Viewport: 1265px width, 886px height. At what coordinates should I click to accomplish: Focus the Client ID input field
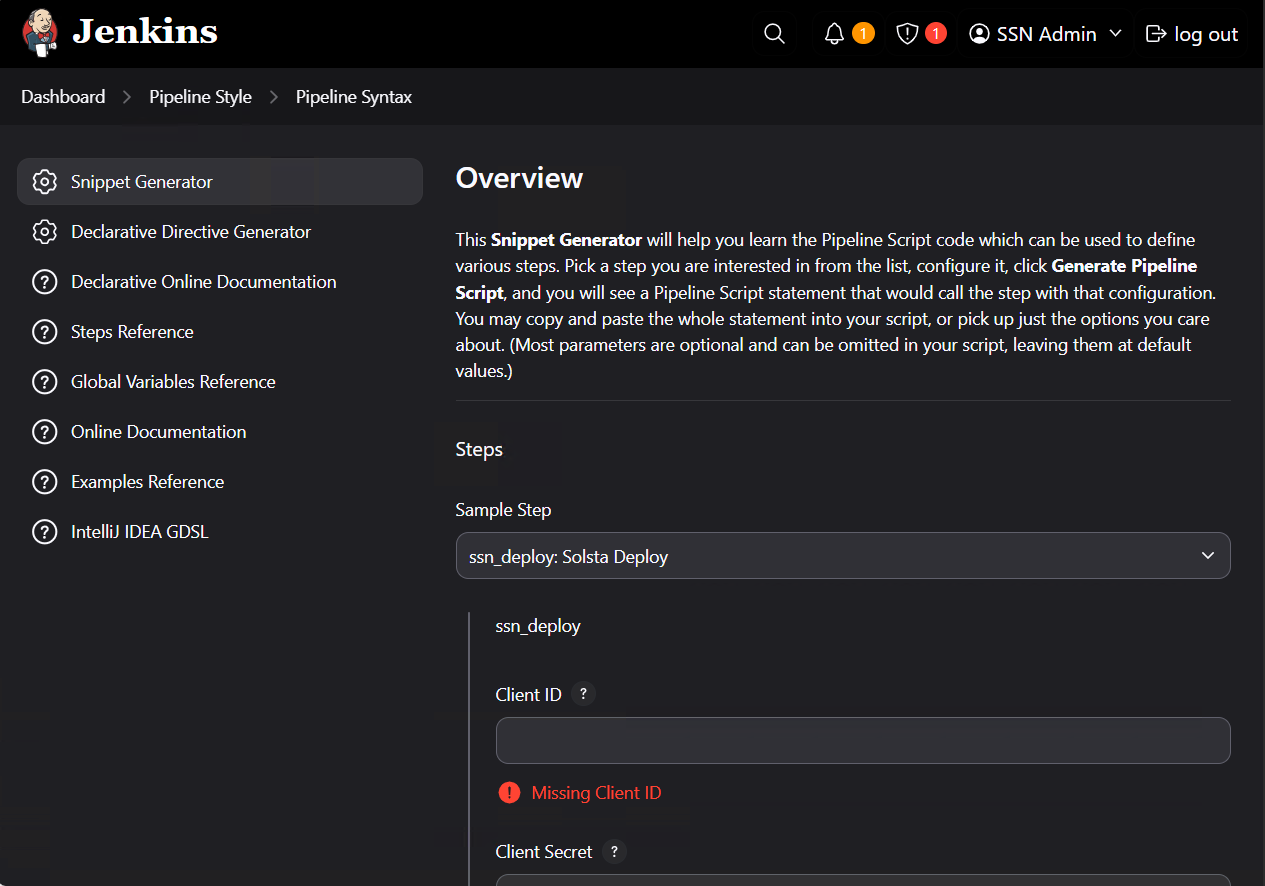click(x=863, y=740)
